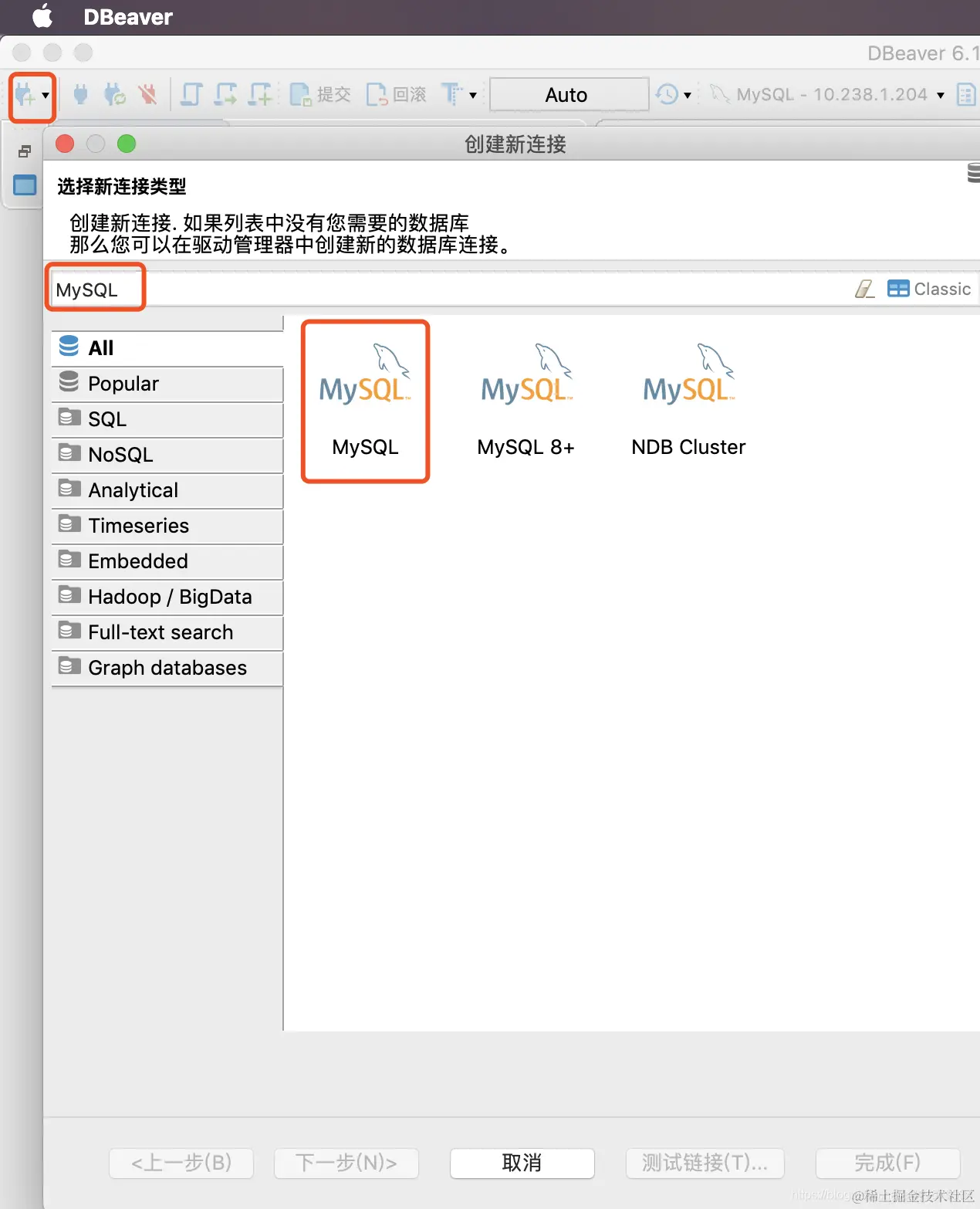Switch to Classic view

point(929,289)
